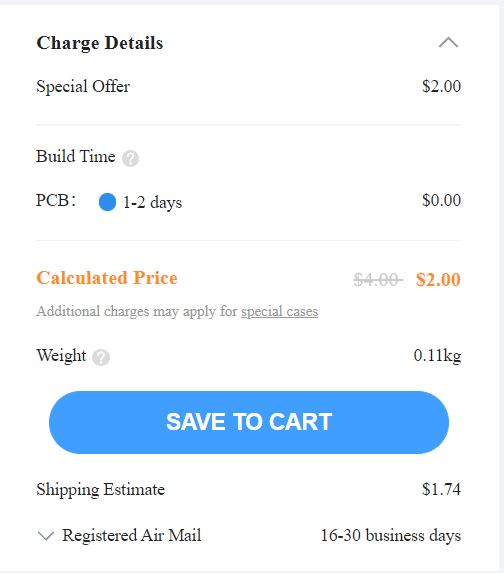This screenshot has width=504, height=573.
Task: Click the Build Time label text
Action: click(76, 156)
